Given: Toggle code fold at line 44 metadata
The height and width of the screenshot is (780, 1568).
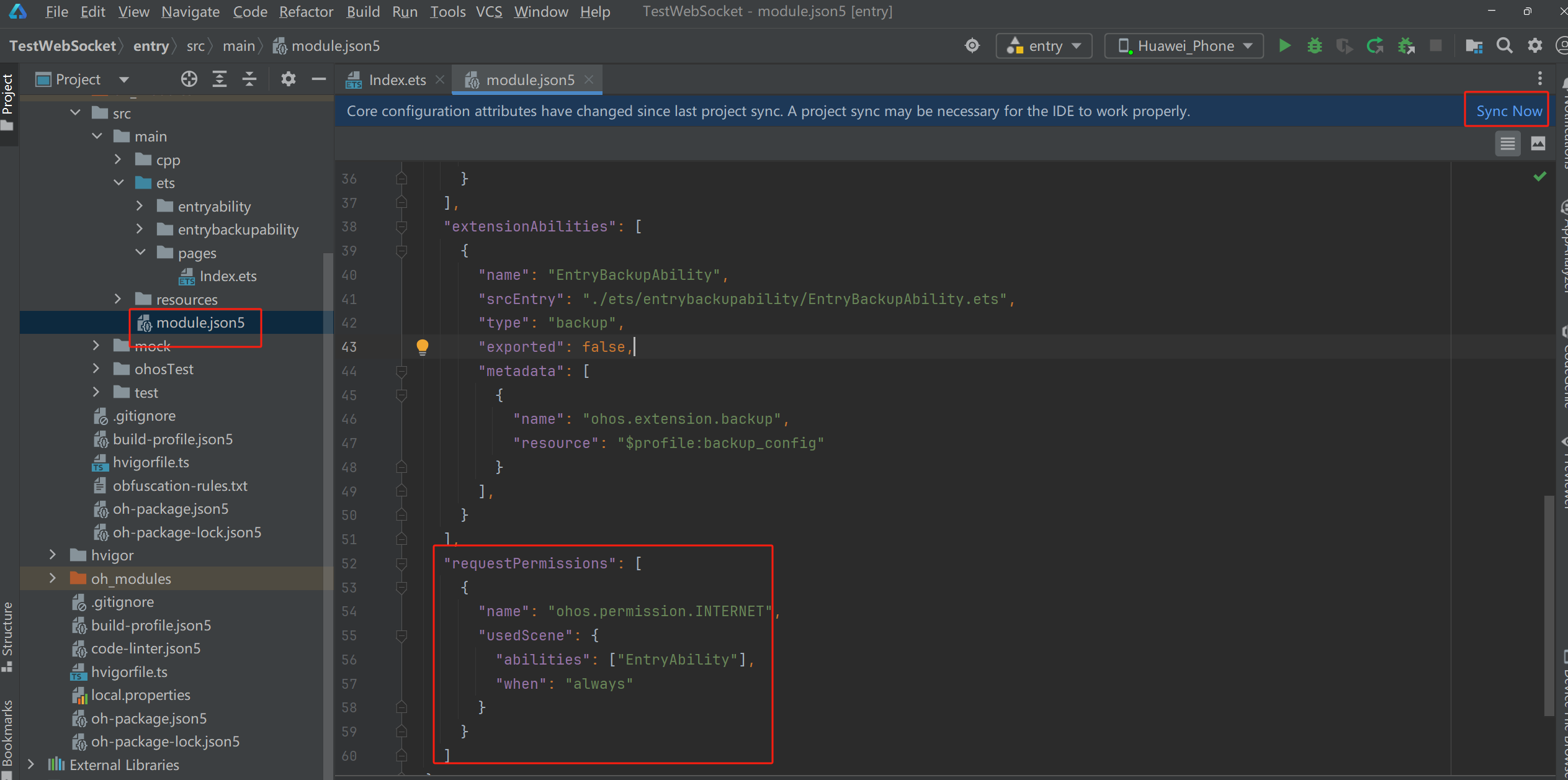Looking at the screenshot, I should click(401, 371).
